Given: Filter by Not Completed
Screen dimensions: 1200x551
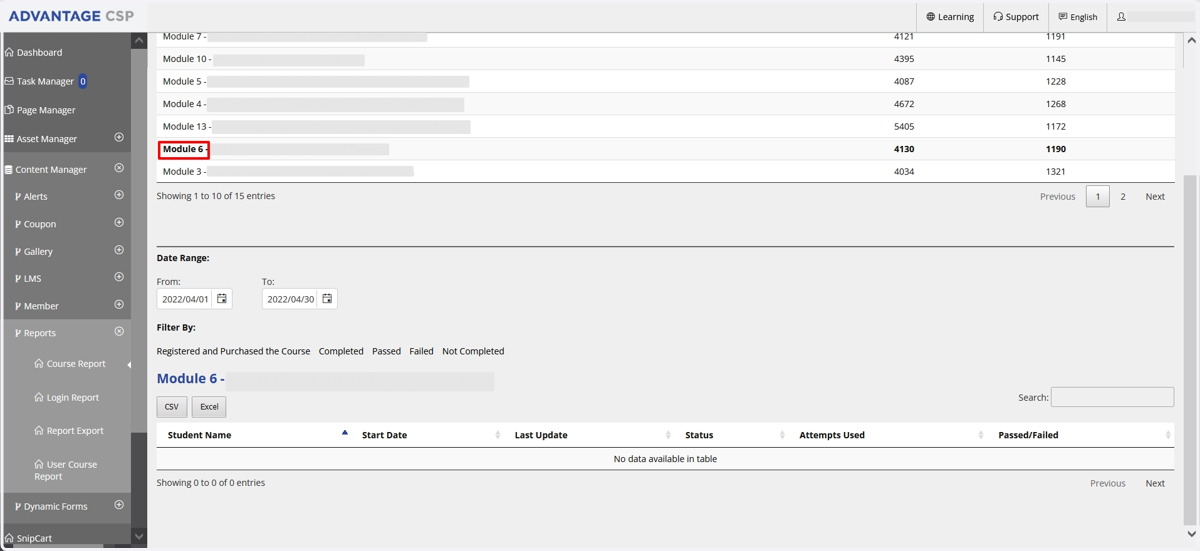Looking at the screenshot, I should (x=473, y=351).
